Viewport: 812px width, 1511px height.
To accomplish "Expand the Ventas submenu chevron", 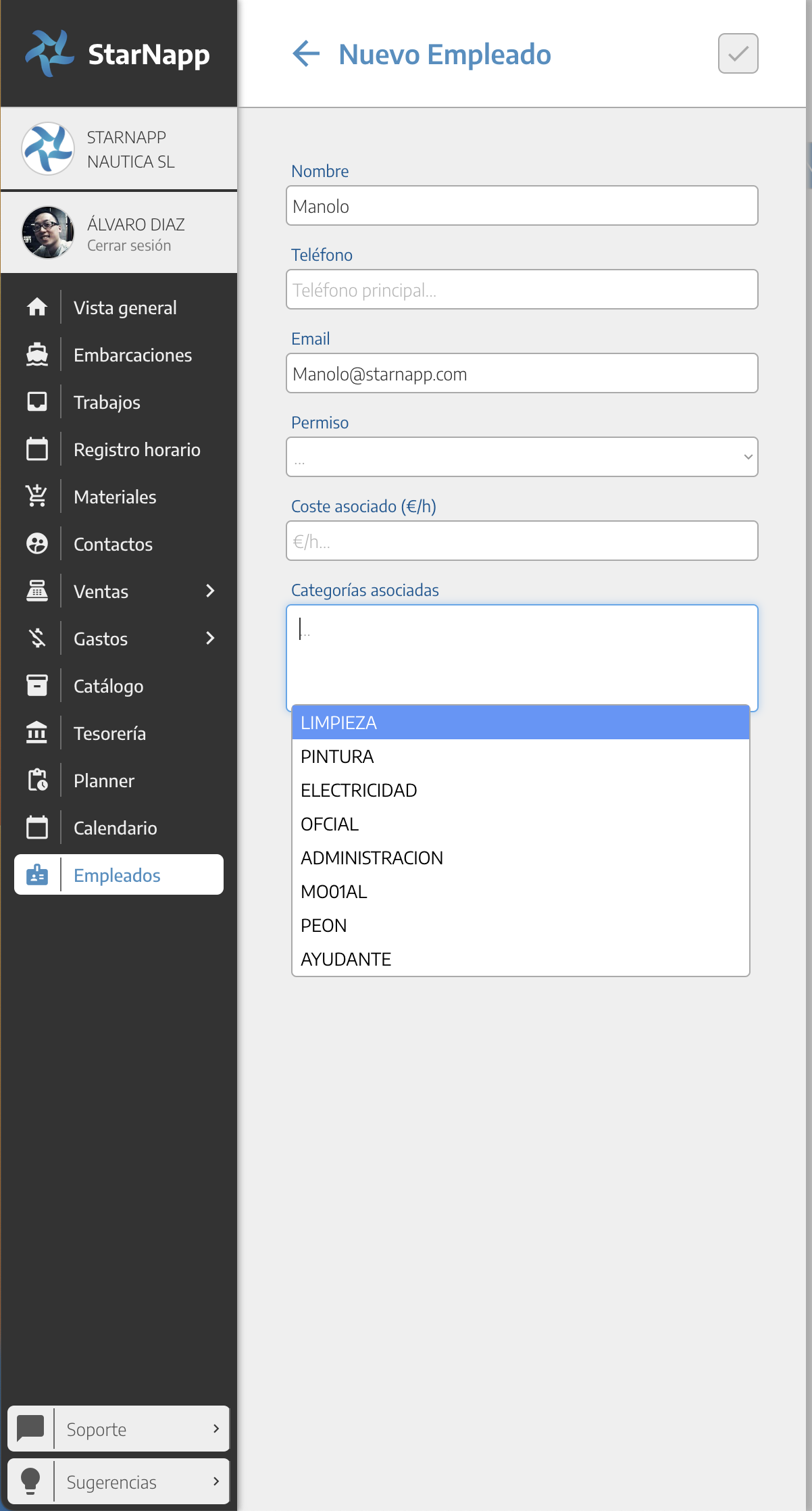I will 210,591.
